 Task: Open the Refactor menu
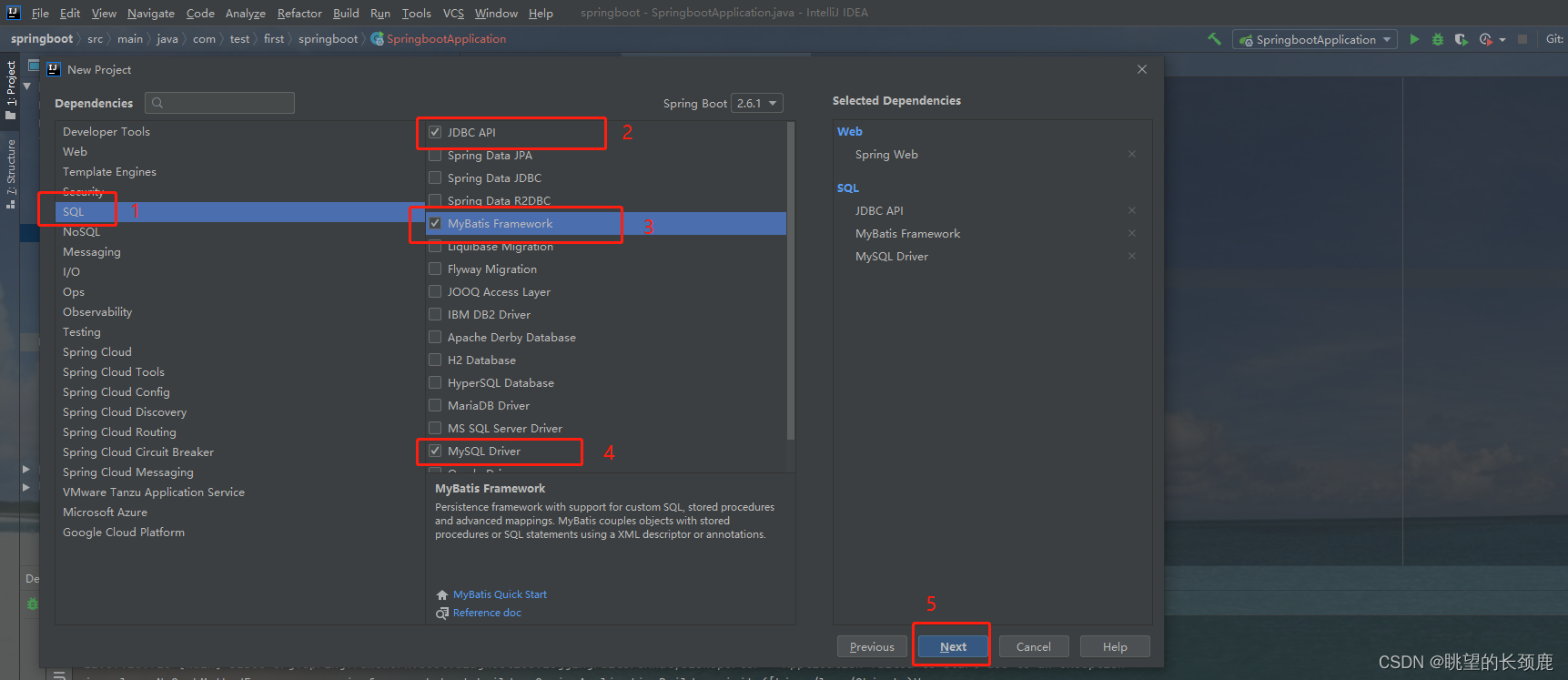pos(299,13)
